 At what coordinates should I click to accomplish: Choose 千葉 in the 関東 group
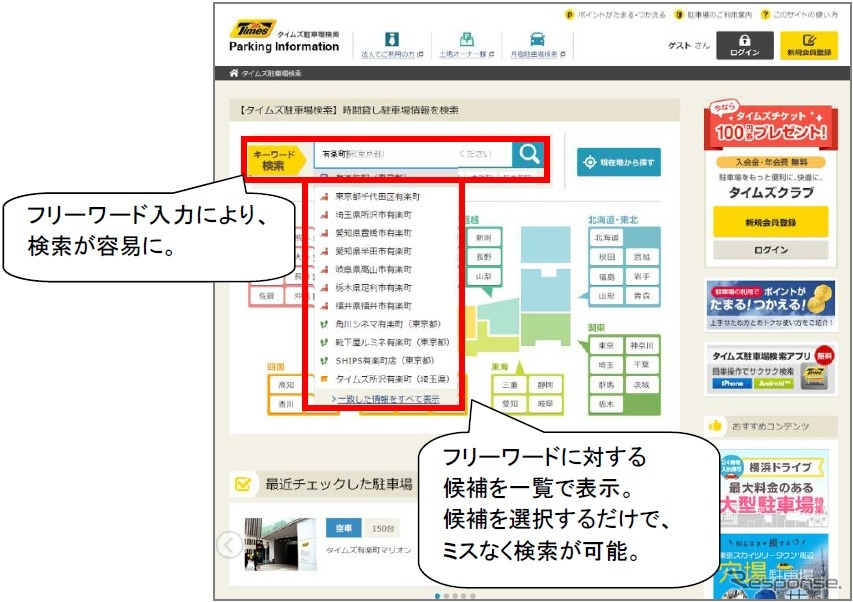coord(642,365)
